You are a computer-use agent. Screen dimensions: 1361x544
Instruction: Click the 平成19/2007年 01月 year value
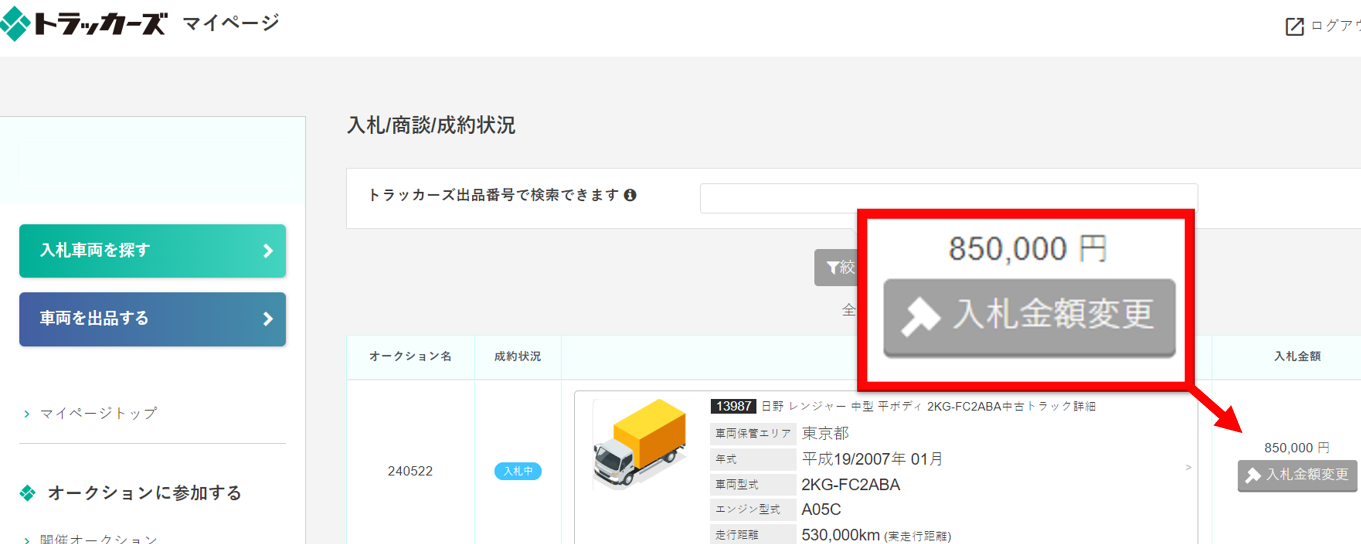pyautogui.click(x=873, y=459)
